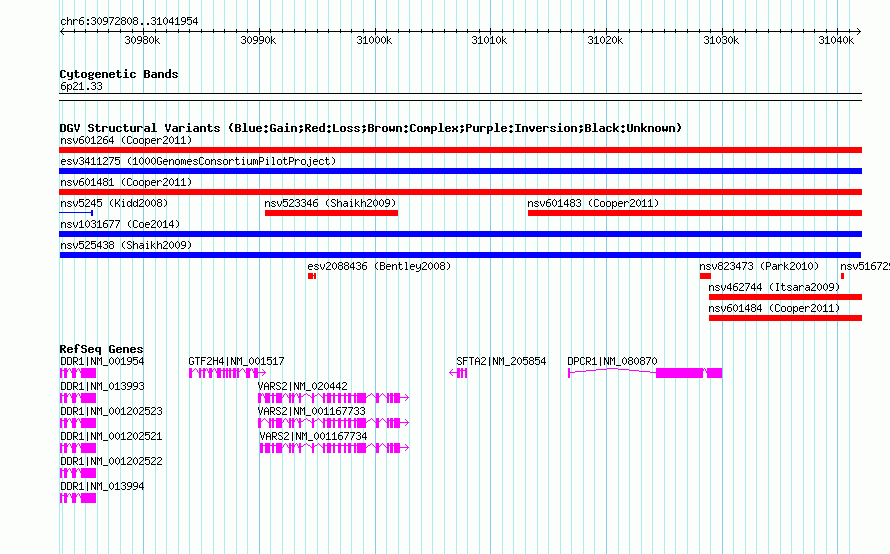This screenshot has width=890, height=554.
Task: Click the nsv601264 (Cooper2011) variant label
Action: click(126, 140)
